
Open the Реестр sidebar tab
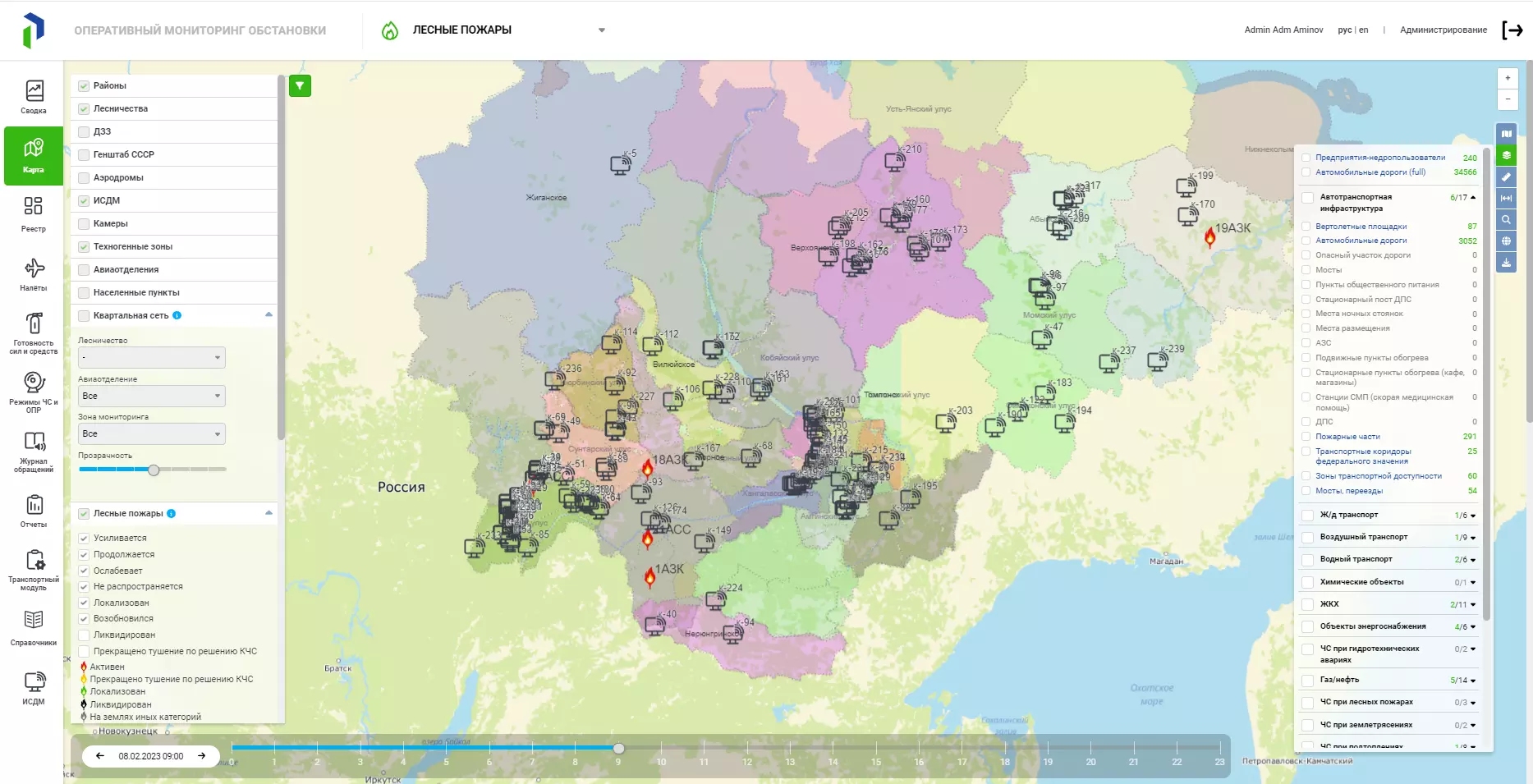pyautogui.click(x=34, y=214)
